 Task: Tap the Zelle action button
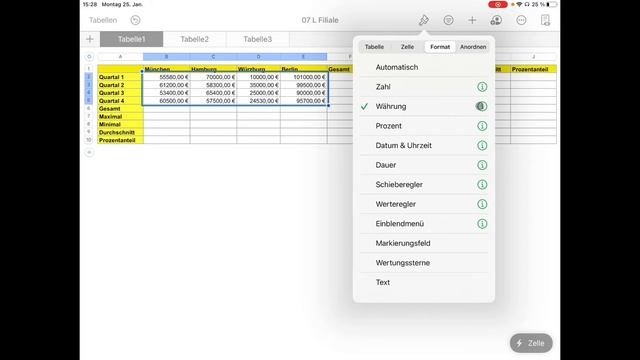531,343
